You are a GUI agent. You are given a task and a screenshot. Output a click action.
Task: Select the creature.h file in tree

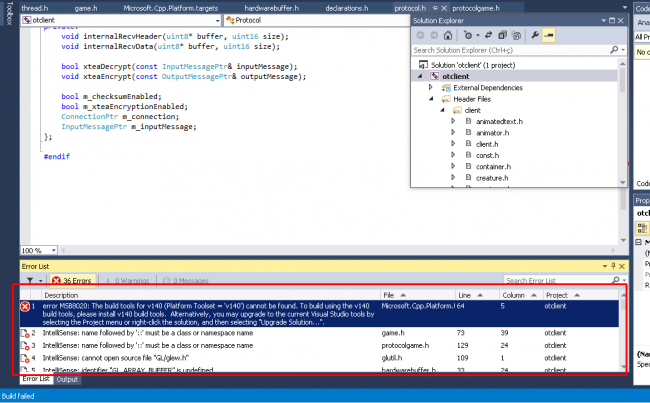point(492,178)
